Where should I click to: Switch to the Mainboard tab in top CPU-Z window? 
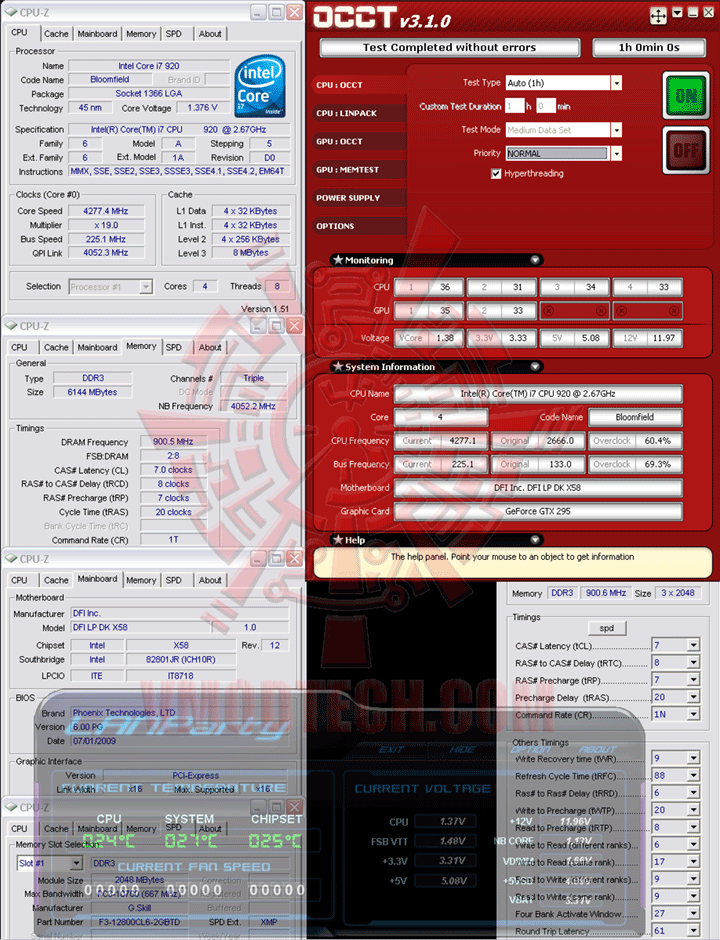click(x=97, y=34)
